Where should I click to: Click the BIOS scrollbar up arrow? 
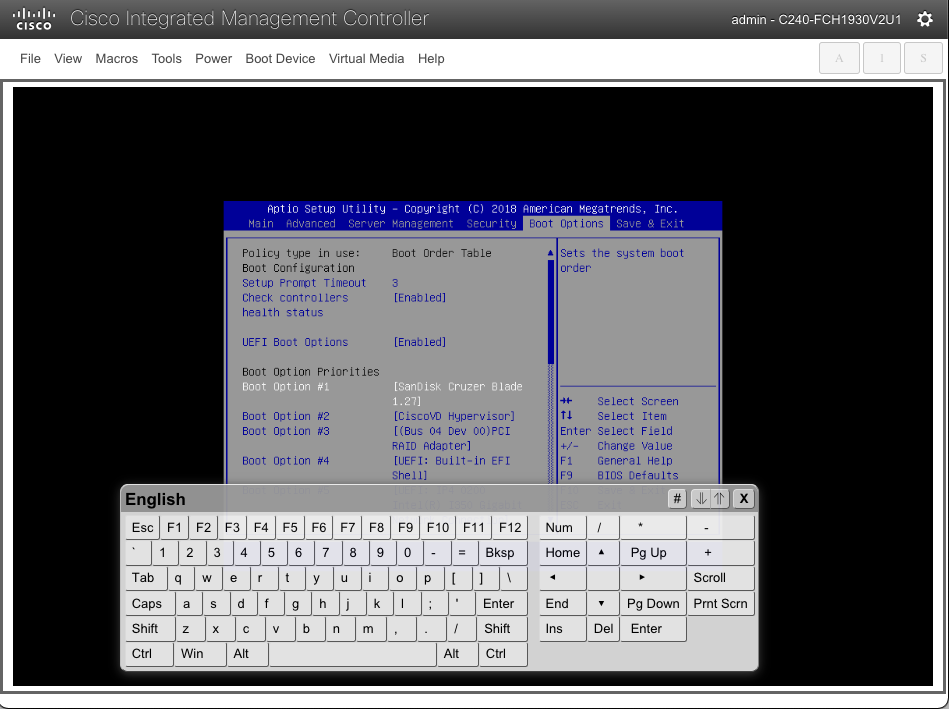551,253
